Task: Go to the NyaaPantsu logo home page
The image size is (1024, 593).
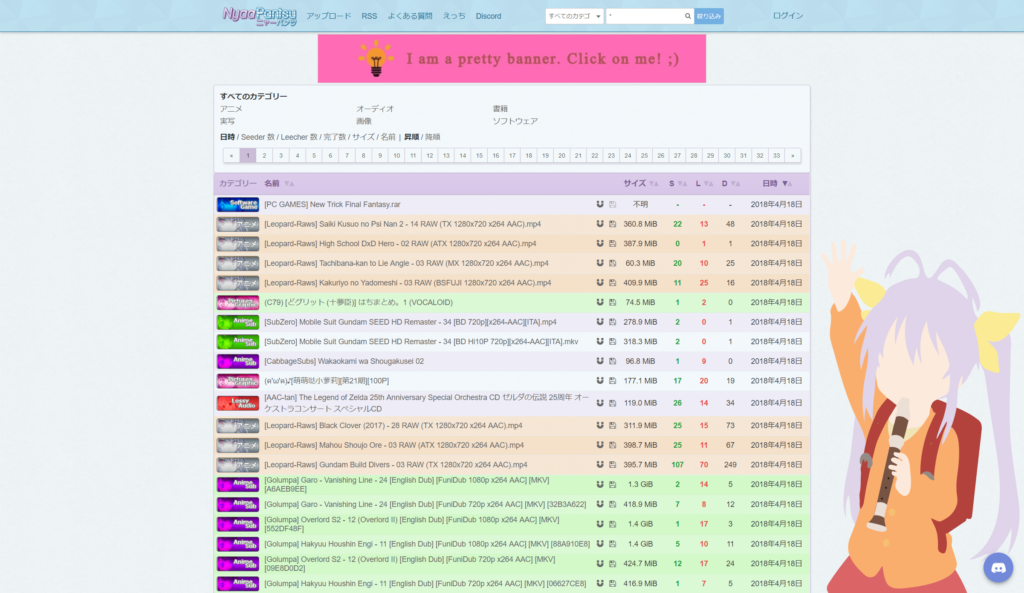Action: [259, 16]
